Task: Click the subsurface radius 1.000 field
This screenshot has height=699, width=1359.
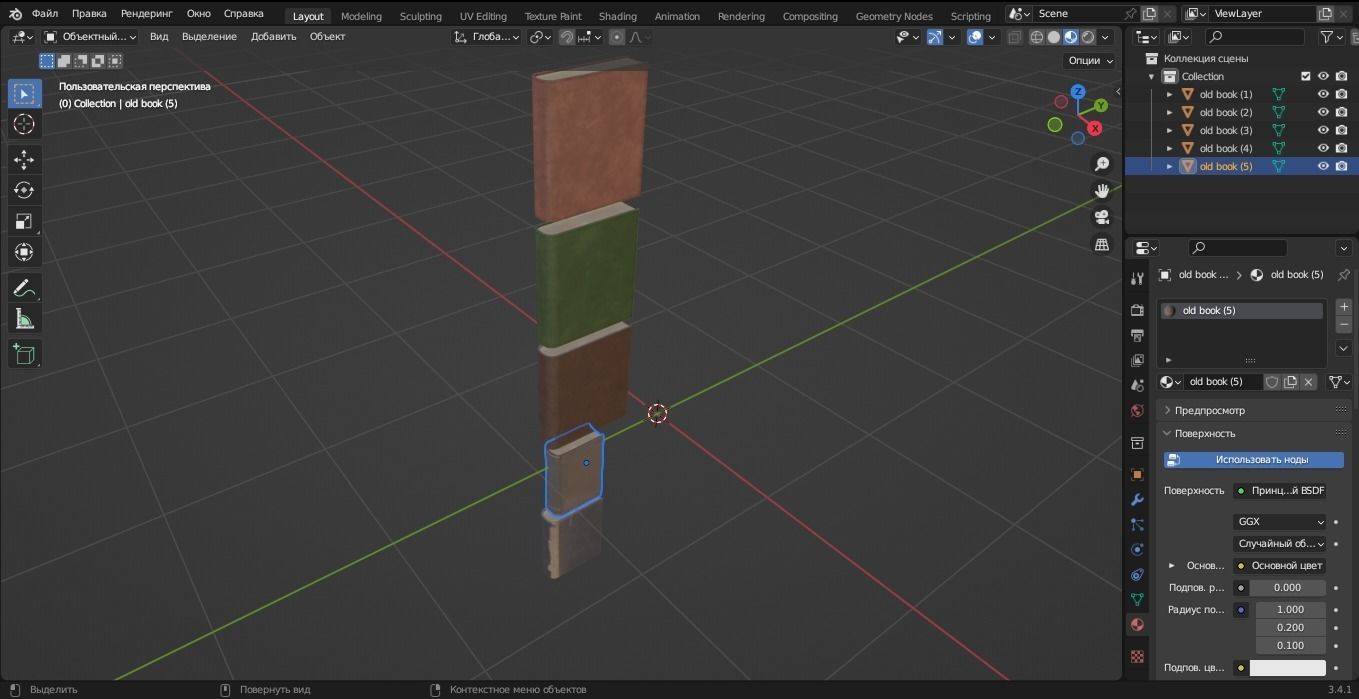Action: 1290,609
